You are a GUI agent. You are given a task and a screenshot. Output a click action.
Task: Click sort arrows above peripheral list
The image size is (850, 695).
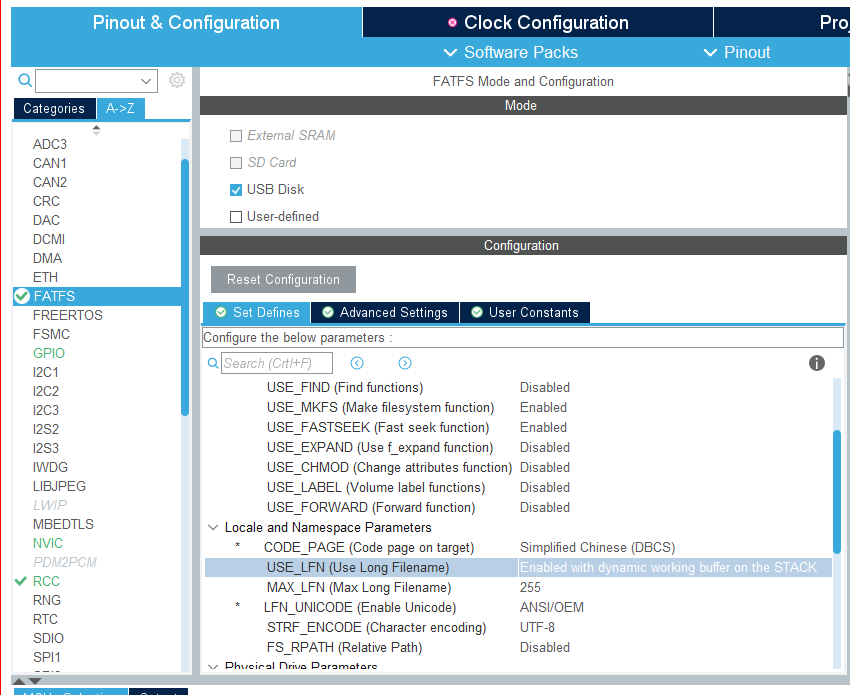tap(96, 130)
